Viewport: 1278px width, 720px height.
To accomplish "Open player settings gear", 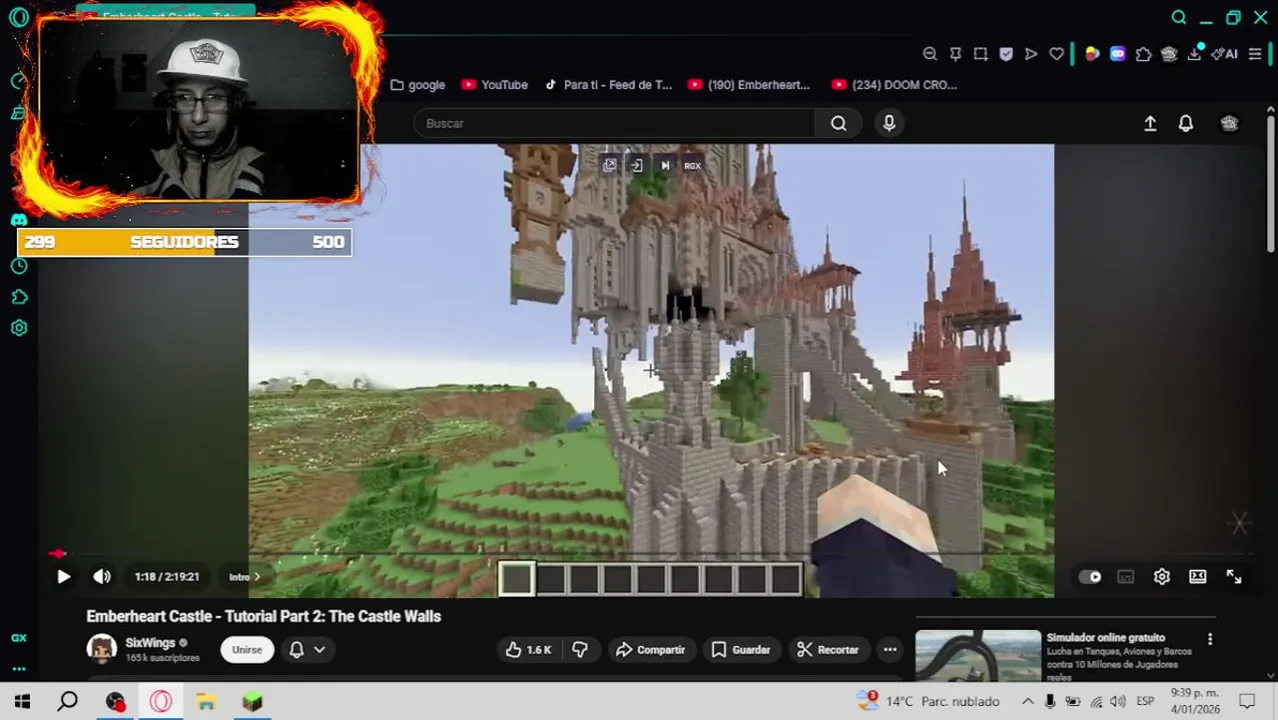I will tap(1162, 577).
